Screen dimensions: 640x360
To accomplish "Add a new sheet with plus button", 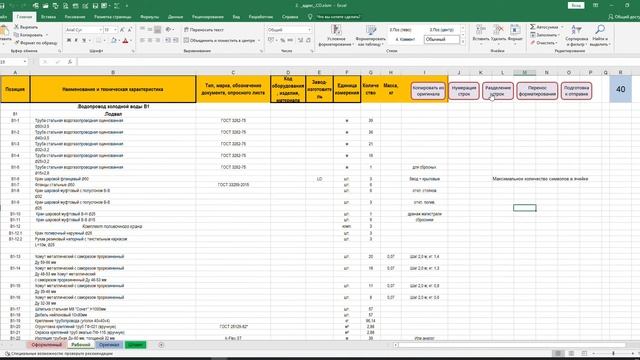I will pos(161,345).
